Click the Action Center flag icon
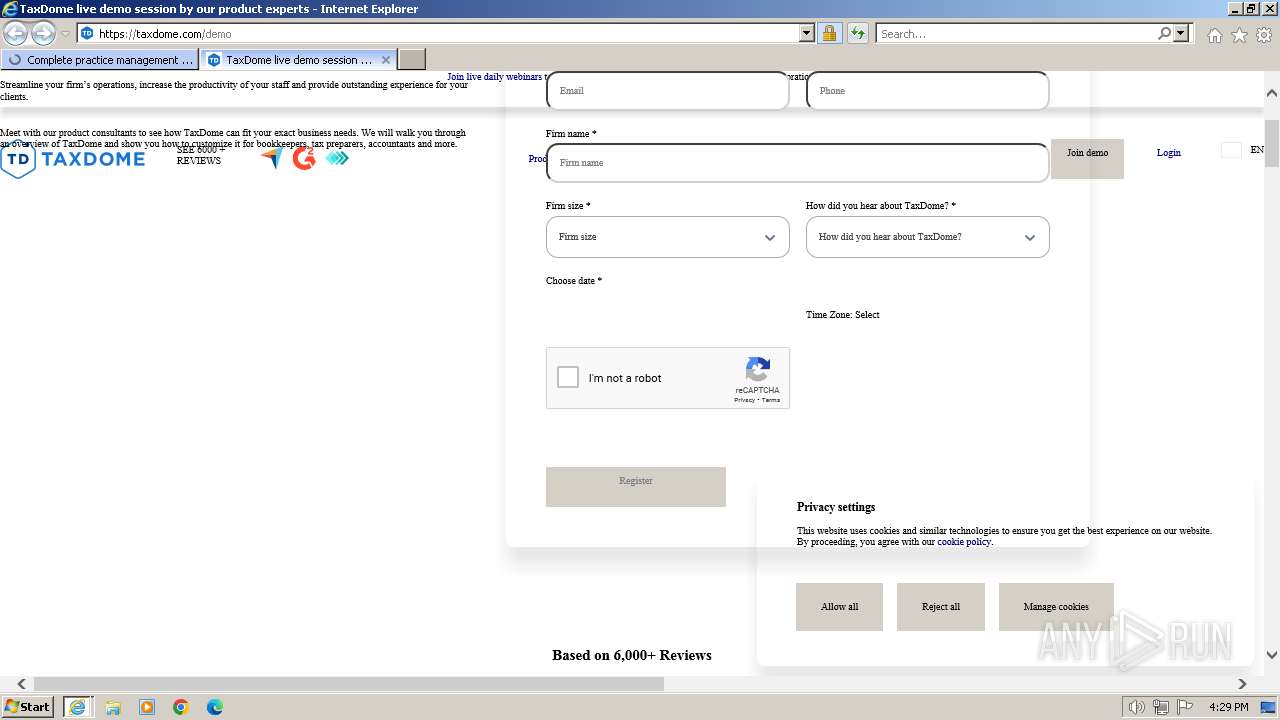 coord(1185,707)
